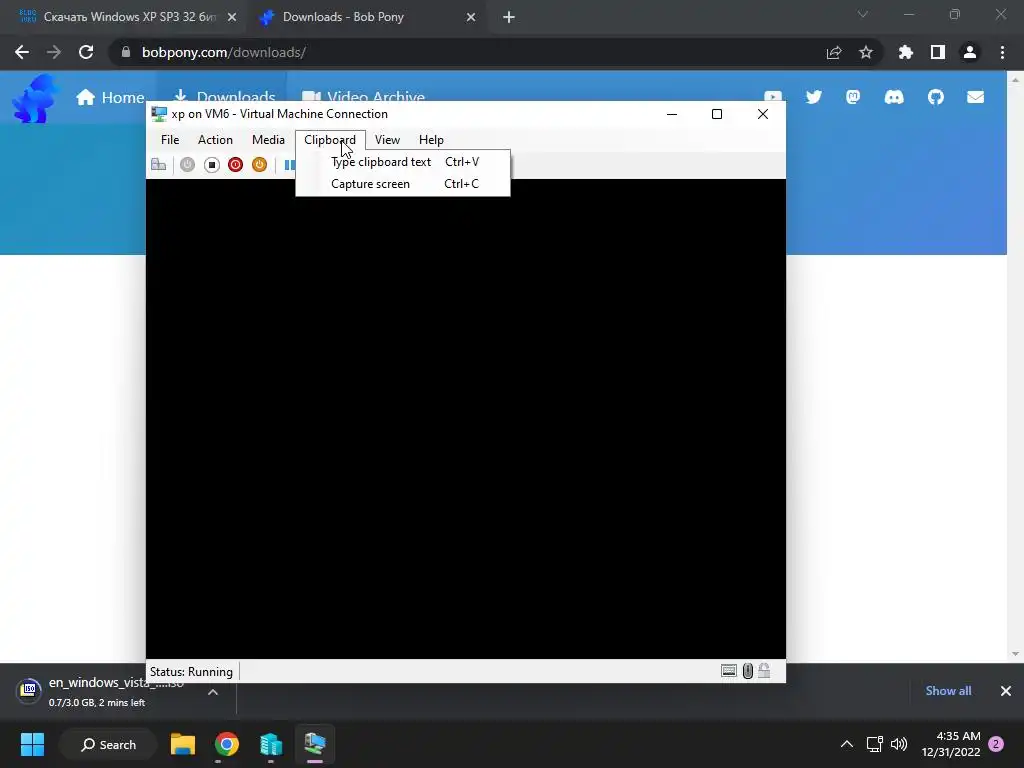Open the Discord icon on Bob Pony site
The height and width of the screenshot is (768, 1024).
[894, 97]
